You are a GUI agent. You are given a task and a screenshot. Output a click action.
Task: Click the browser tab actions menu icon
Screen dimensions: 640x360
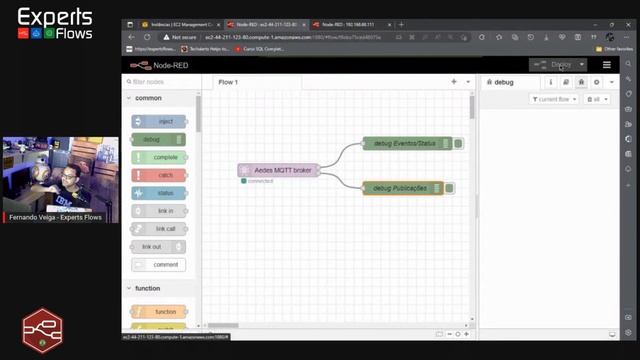(x=130, y=24)
